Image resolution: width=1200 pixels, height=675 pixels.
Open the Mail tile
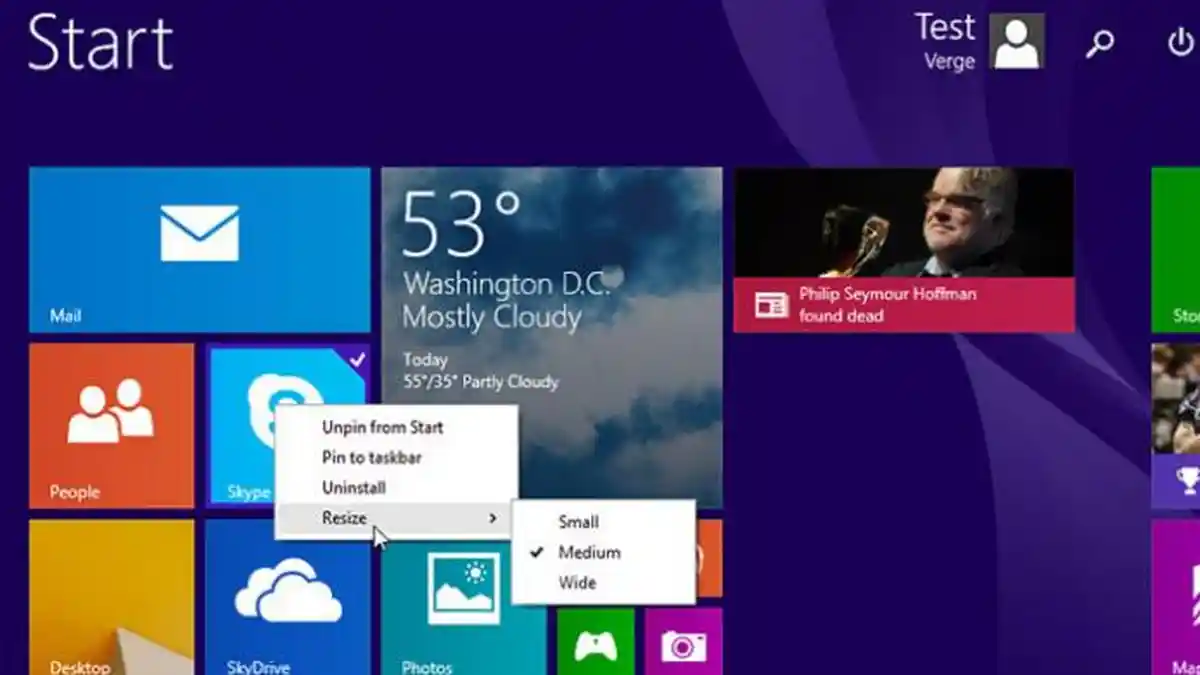point(199,250)
